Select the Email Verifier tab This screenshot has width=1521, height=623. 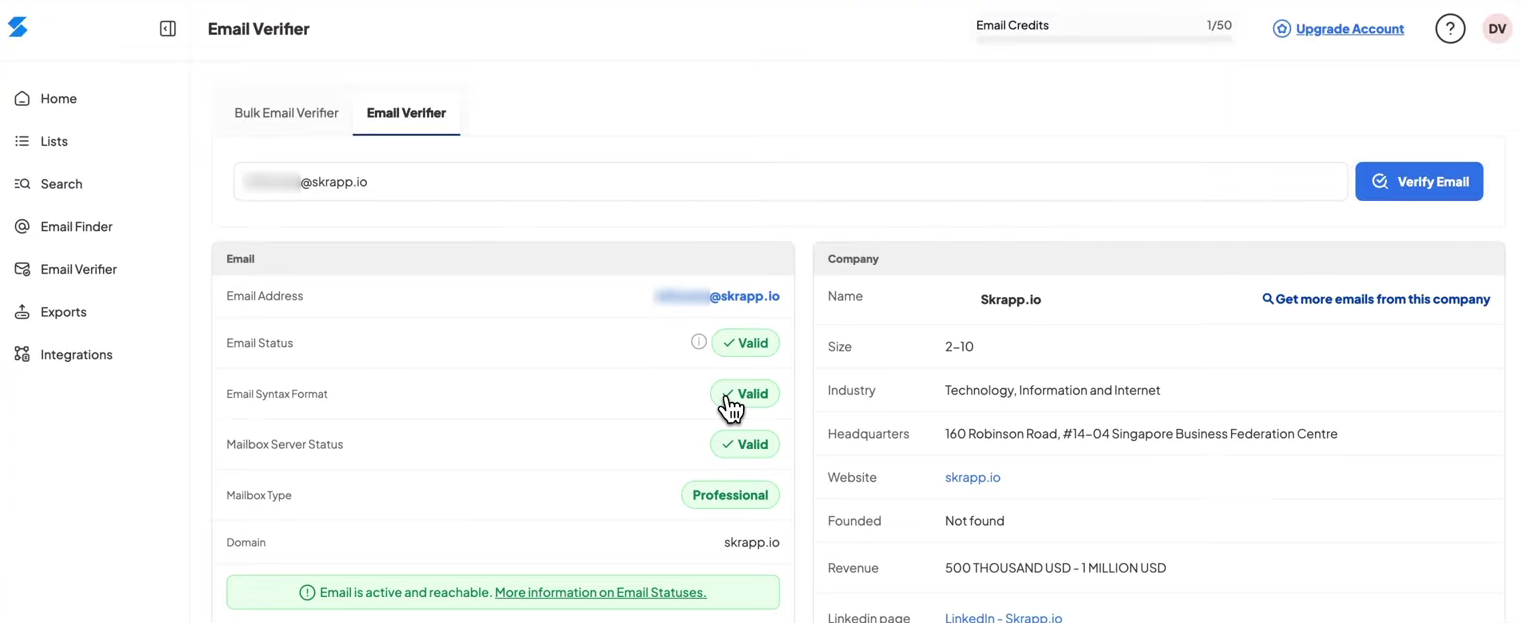tap(406, 113)
